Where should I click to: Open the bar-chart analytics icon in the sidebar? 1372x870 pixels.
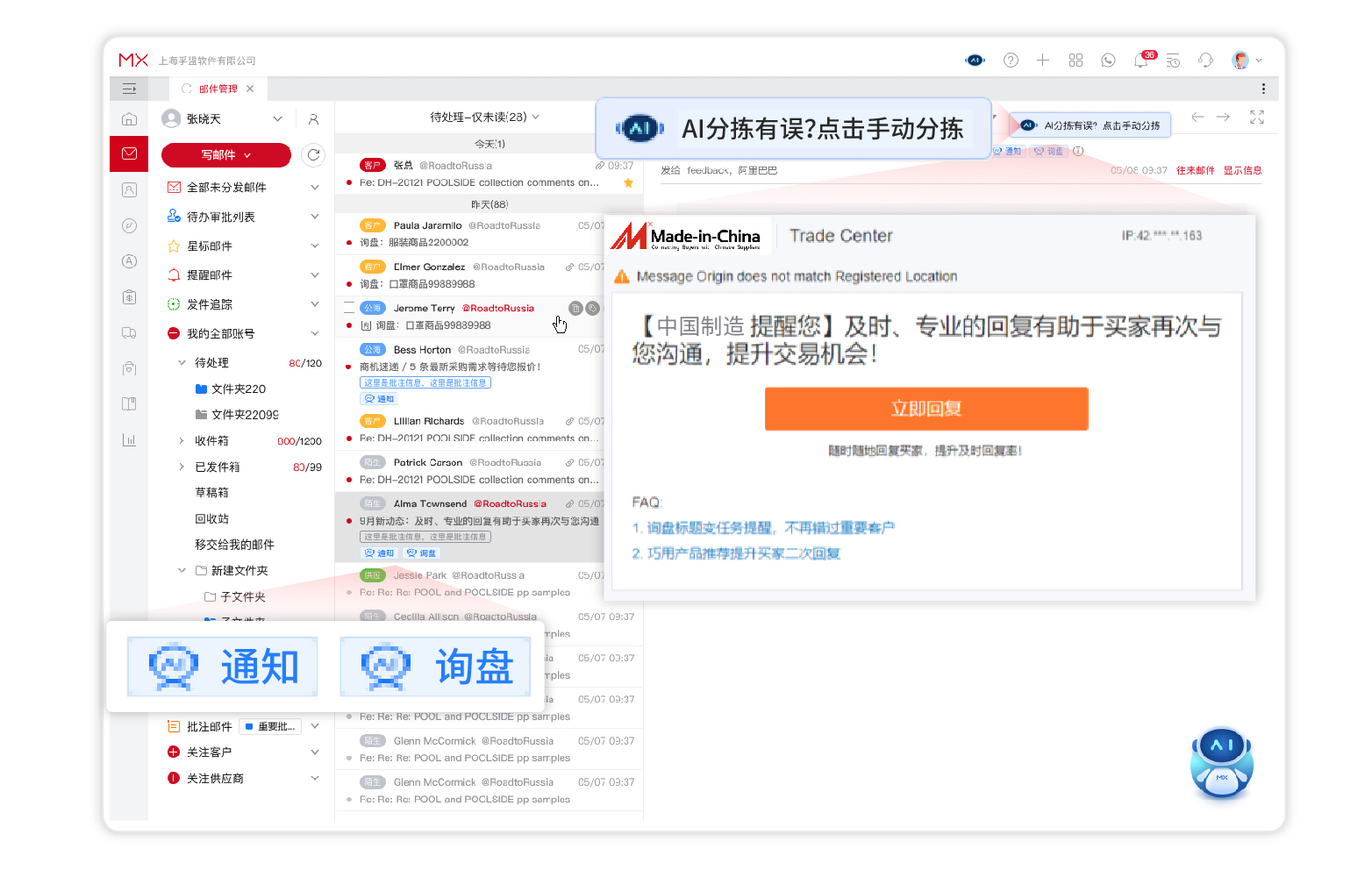tap(129, 439)
